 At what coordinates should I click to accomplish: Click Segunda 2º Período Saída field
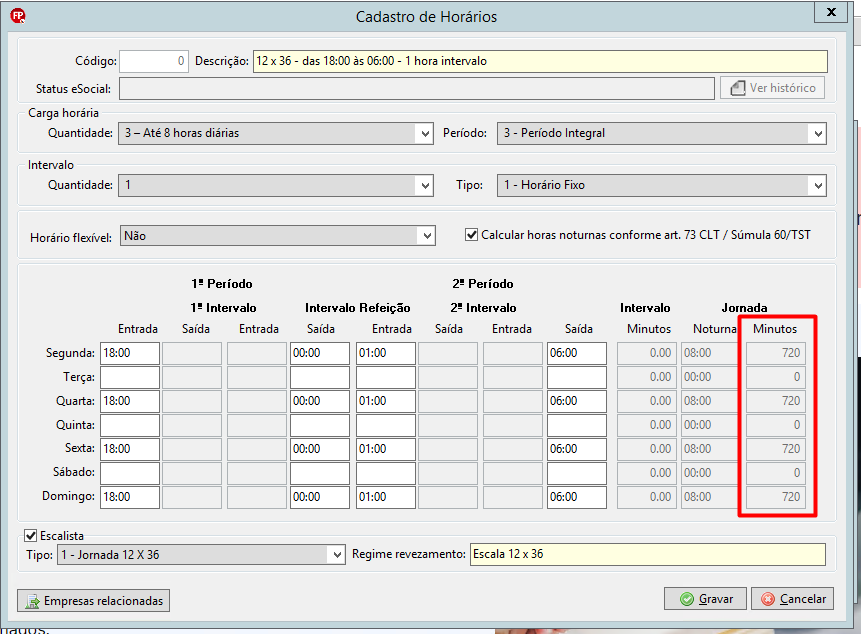pyautogui.click(x=577, y=354)
